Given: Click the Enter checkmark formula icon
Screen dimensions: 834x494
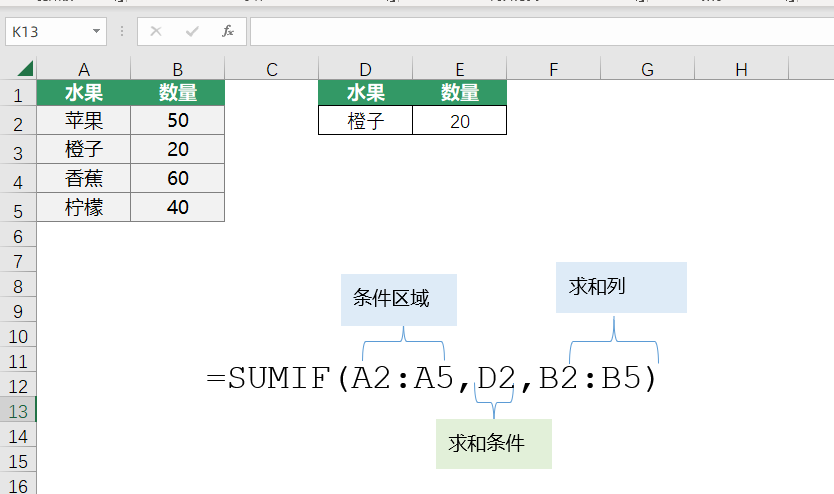Looking at the screenshot, I should 192,31.
